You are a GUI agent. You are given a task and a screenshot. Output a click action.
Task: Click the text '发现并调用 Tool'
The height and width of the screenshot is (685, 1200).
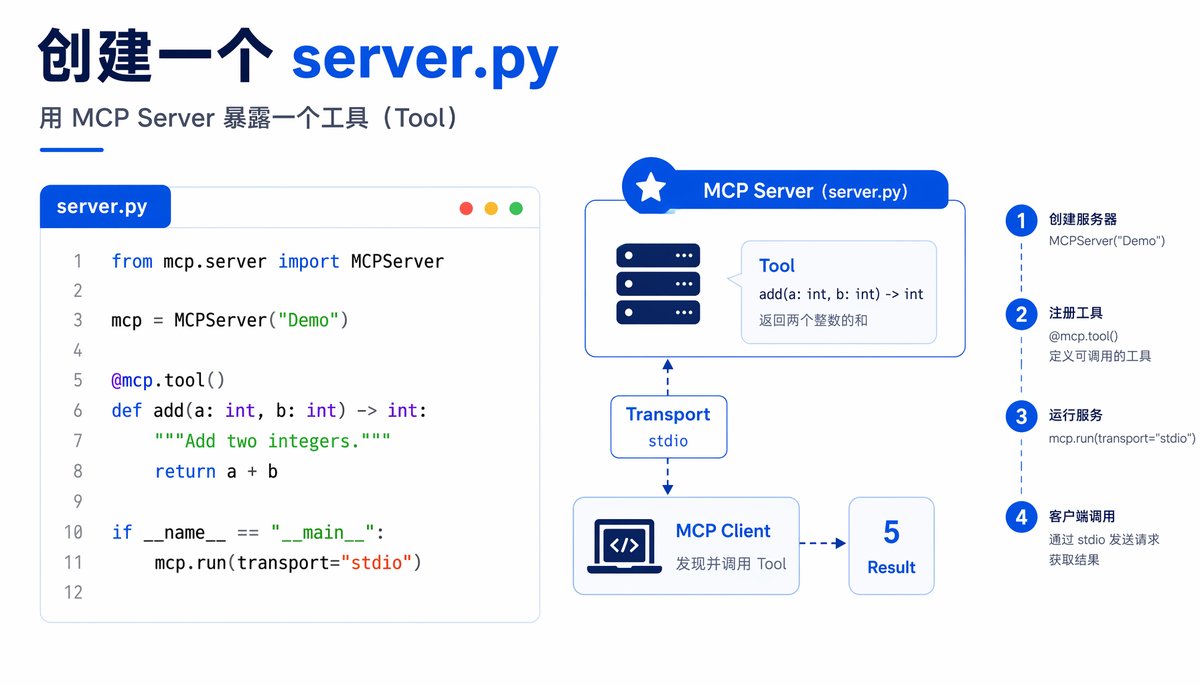click(731, 564)
